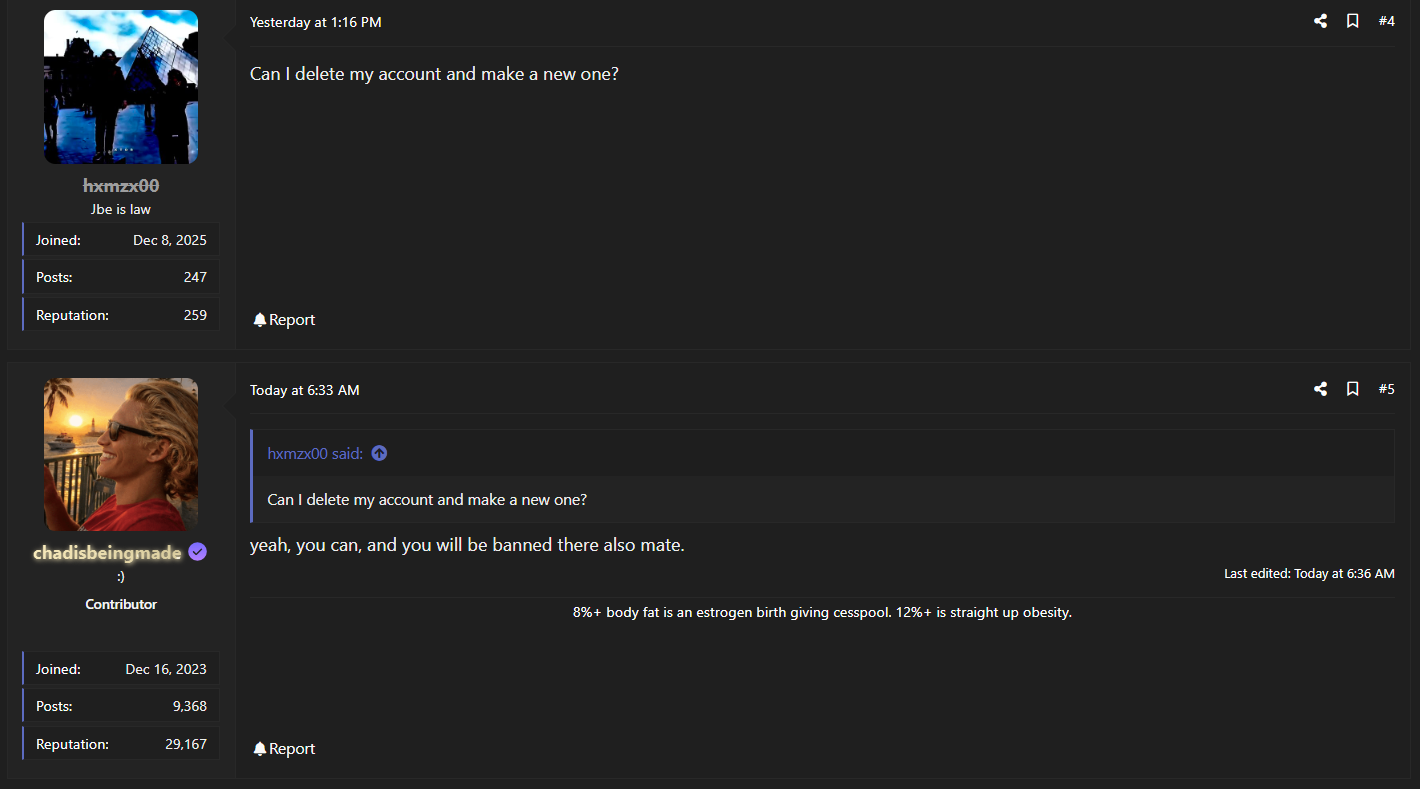Click Report text on post #4
Viewport: 1420px width, 789px height.
(x=292, y=320)
